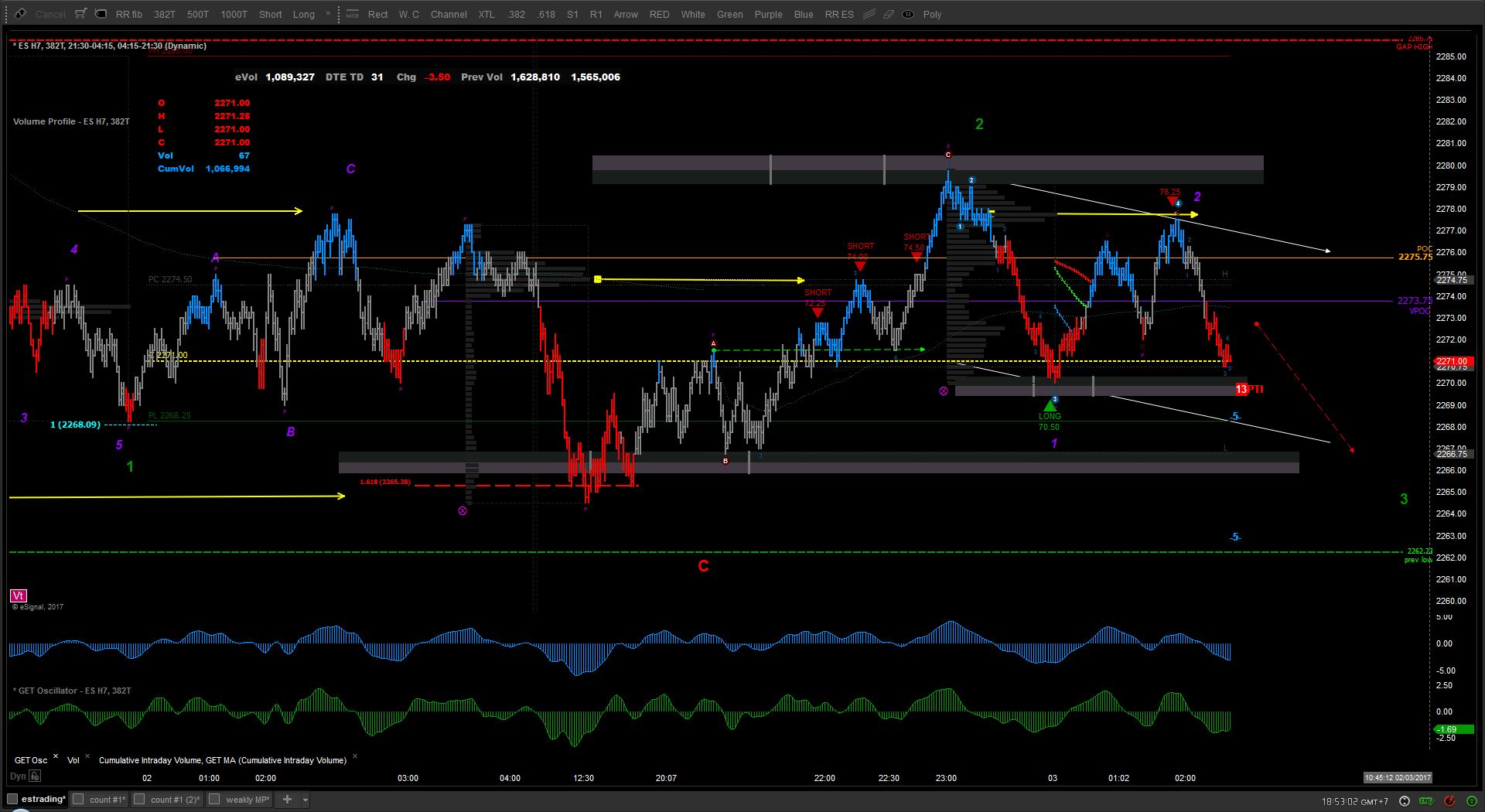1485x812 pixels.
Task: Toggle the count #1 (2) page checkbox
Action: 139,799
